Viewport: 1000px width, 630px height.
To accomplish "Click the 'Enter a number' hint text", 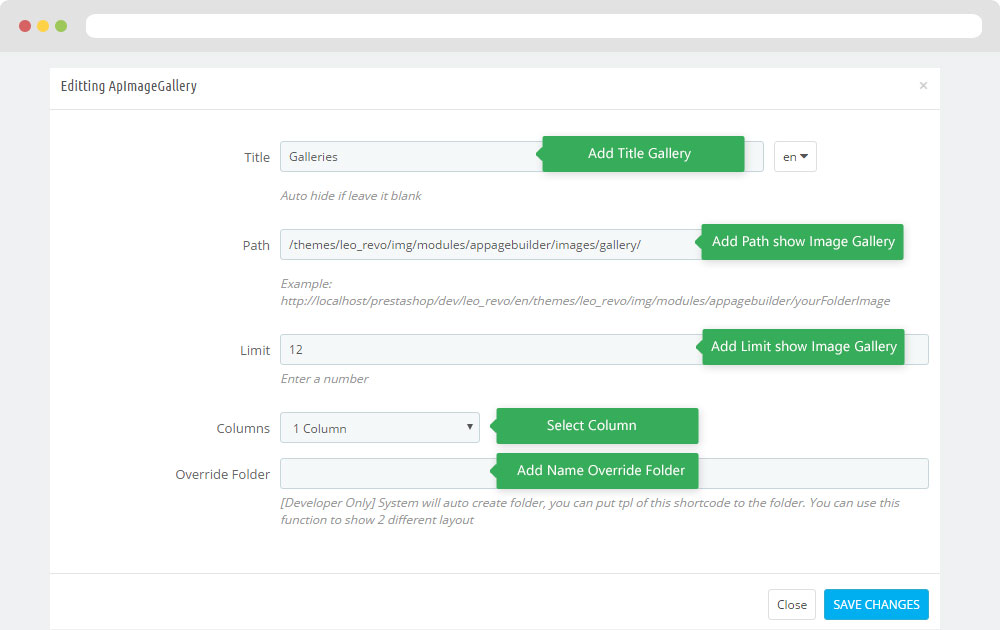I will [x=325, y=379].
